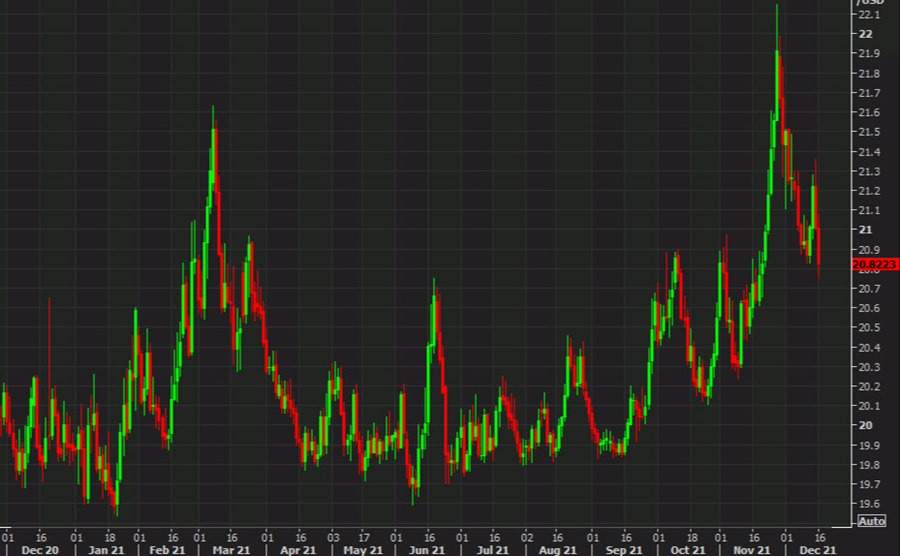Image resolution: width=900 pixels, height=556 pixels.
Task: Click the Jun 21 month label
Action: click(427, 550)
